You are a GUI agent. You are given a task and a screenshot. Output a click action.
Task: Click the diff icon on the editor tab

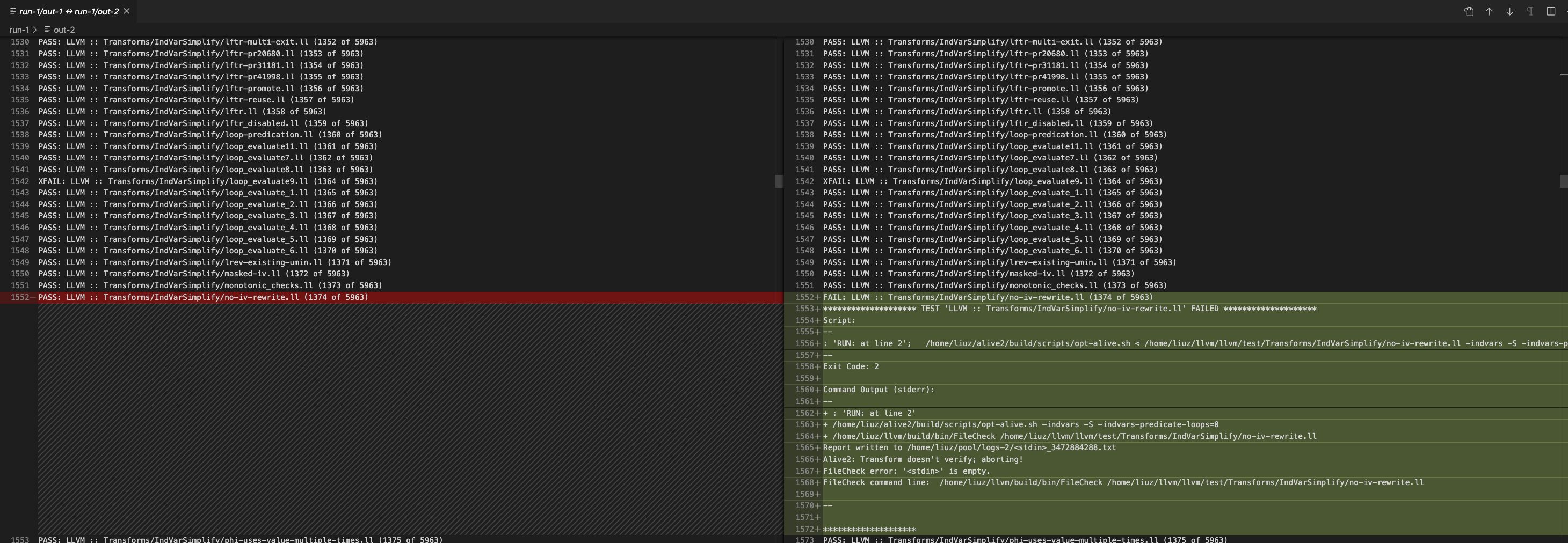coord(13,12)
